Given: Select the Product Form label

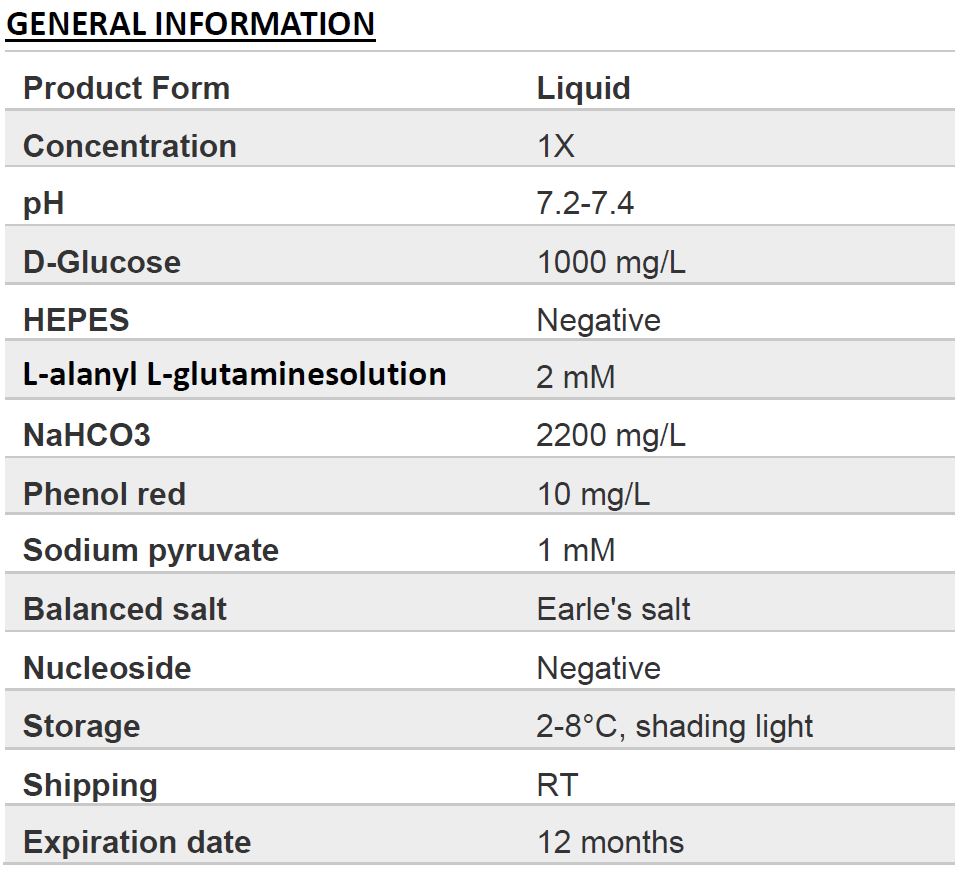Looking at the screenshot, I should coord(127,88).
